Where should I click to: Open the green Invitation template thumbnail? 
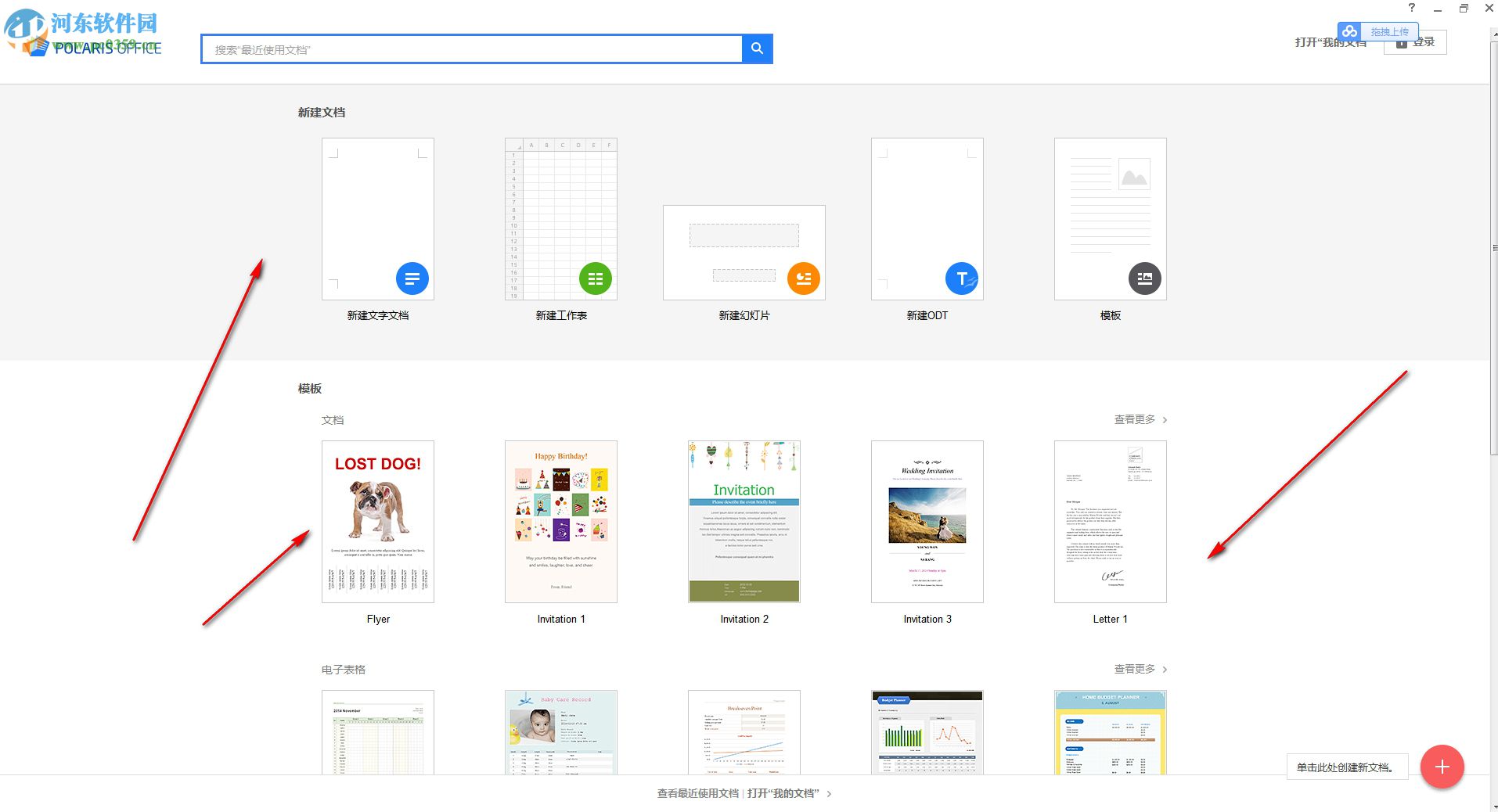(744, 522)
